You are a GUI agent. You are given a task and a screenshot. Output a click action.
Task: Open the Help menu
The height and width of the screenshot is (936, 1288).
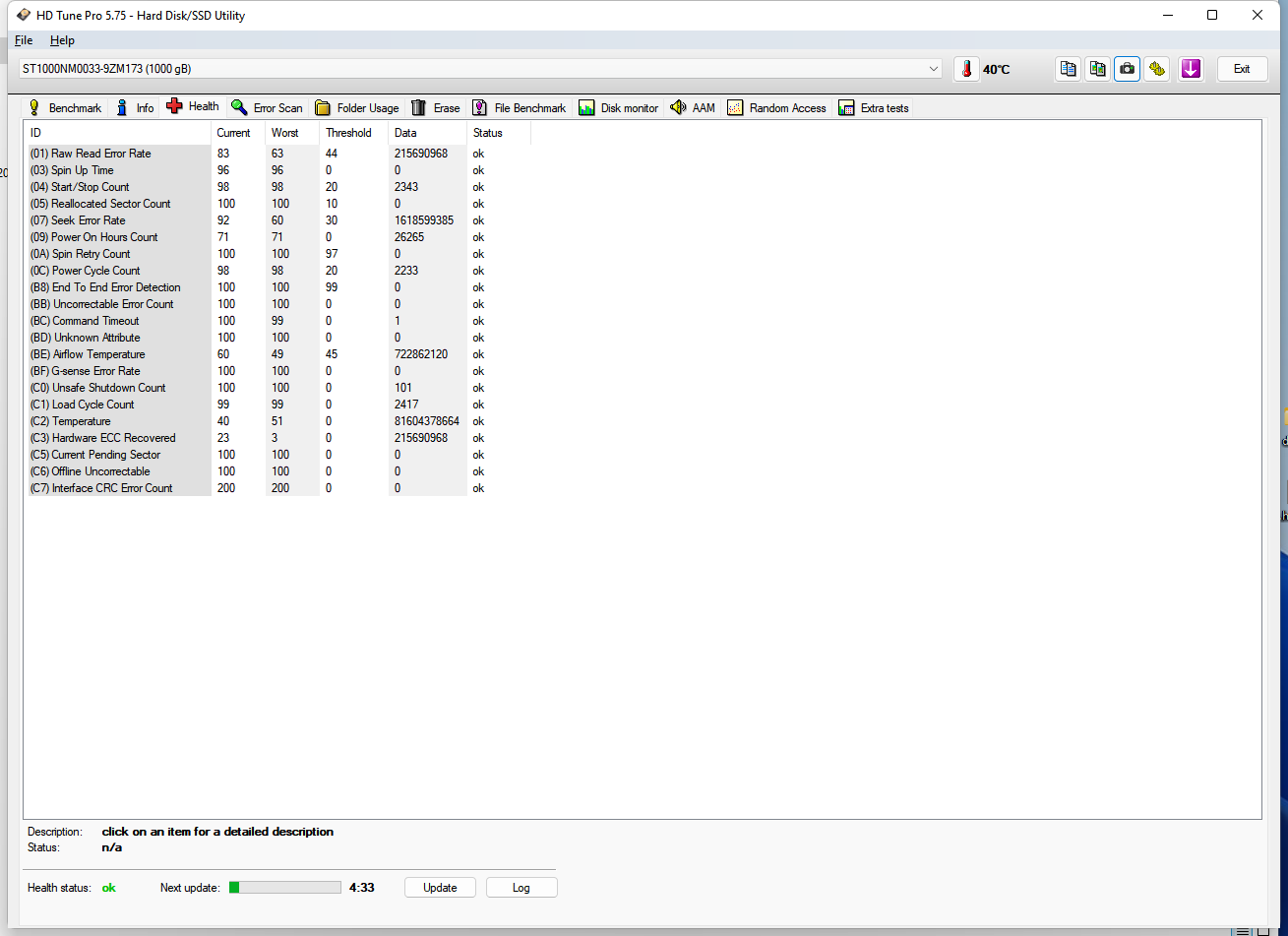pos(62,40)
